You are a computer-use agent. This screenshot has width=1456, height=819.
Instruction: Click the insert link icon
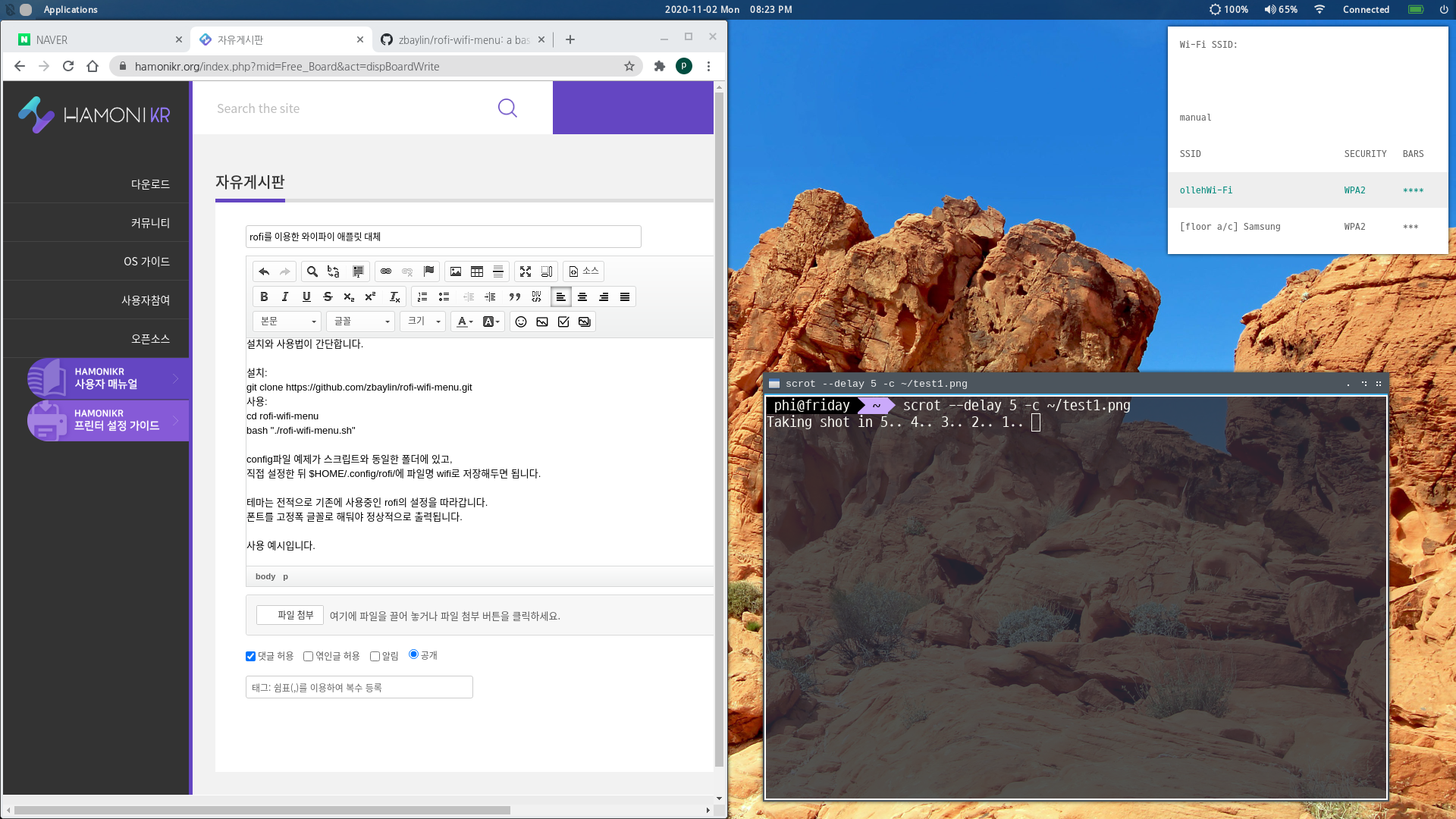coord(386,271)
